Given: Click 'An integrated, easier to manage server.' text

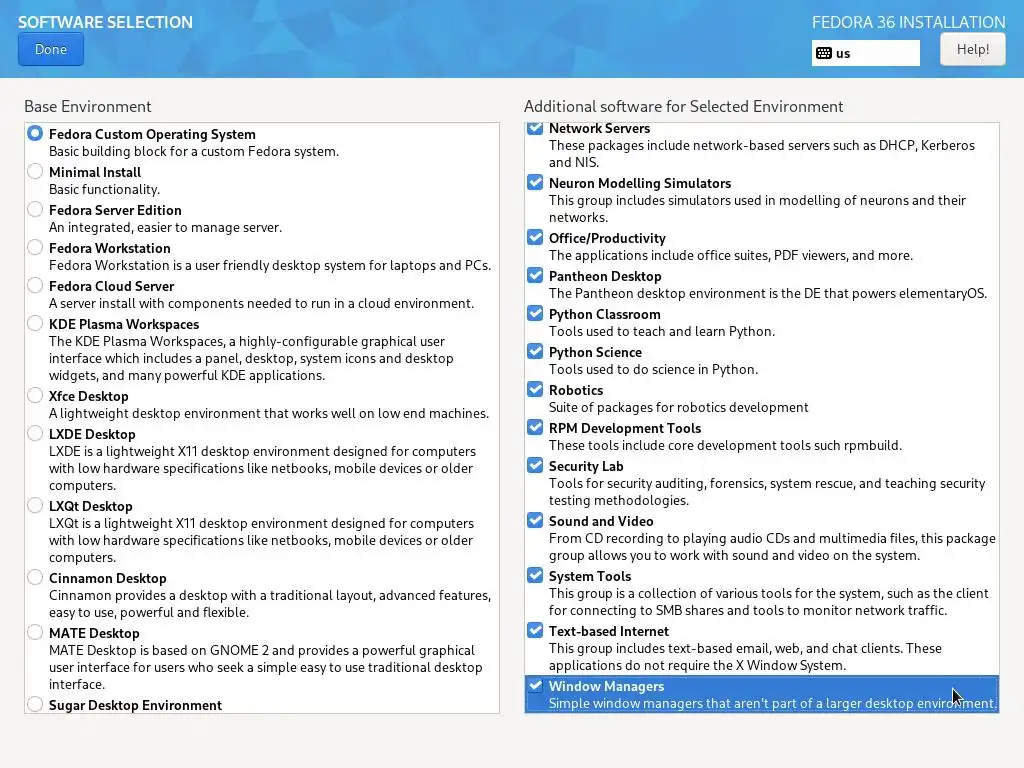Looking at the screenshot, I should pyautogui.click(x=165, y=227).
